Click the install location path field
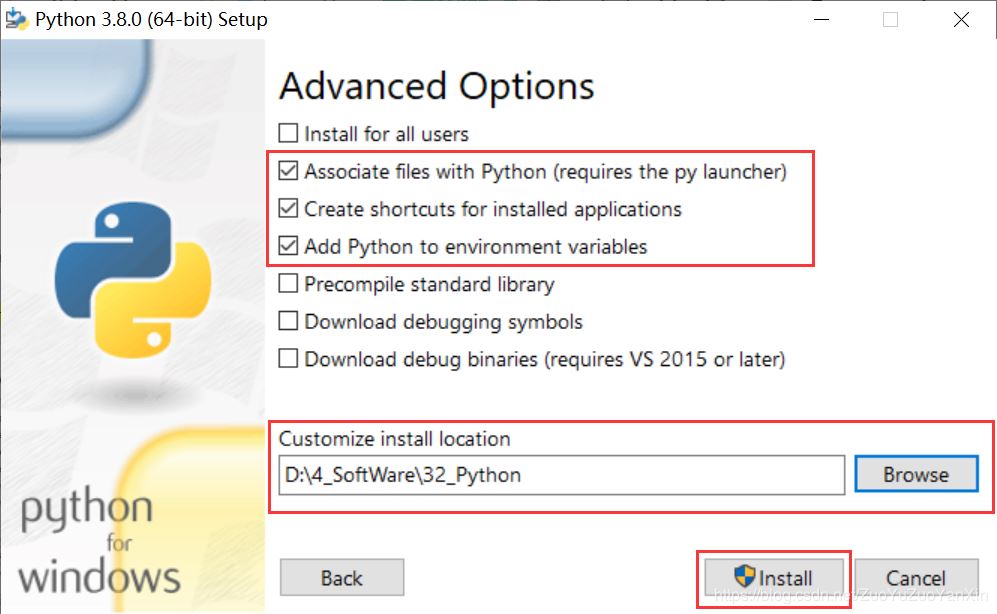The height and width of the screenshot is (614, 997). point(560,475)
